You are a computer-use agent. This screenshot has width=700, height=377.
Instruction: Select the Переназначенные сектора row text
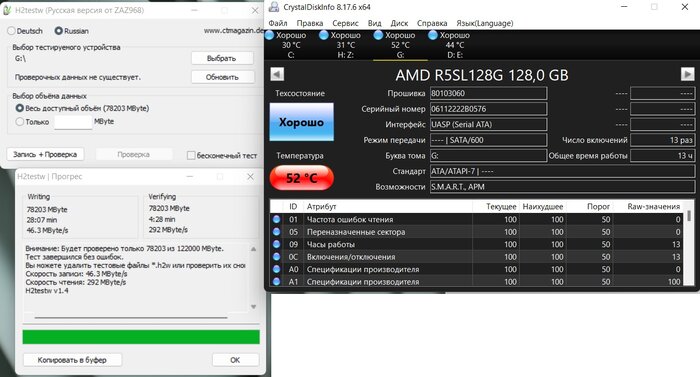[x=356, y=232]
